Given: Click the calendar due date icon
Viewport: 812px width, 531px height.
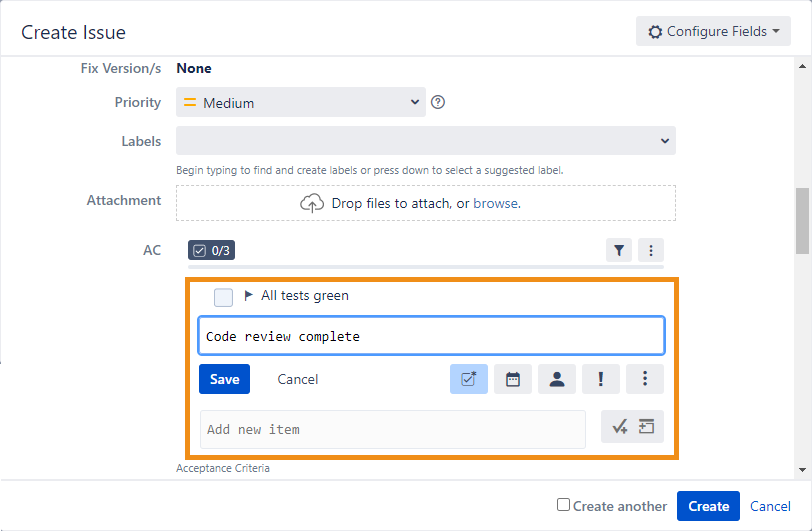Looking at the screenshot, I should (x=513, y=379).
